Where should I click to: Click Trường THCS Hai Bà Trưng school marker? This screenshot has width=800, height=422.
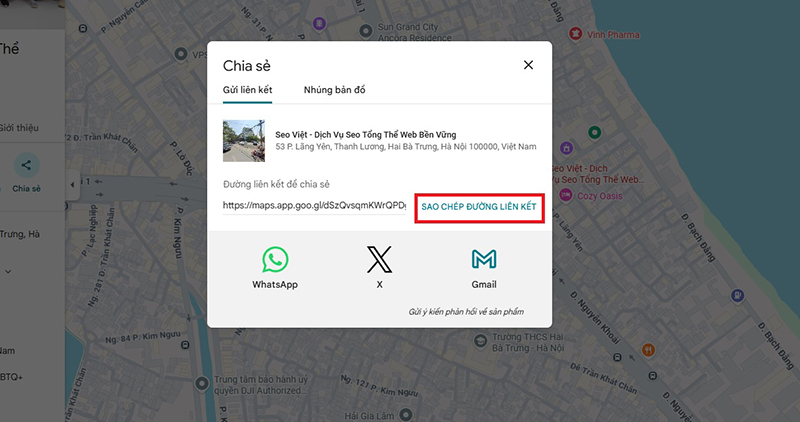480,341
